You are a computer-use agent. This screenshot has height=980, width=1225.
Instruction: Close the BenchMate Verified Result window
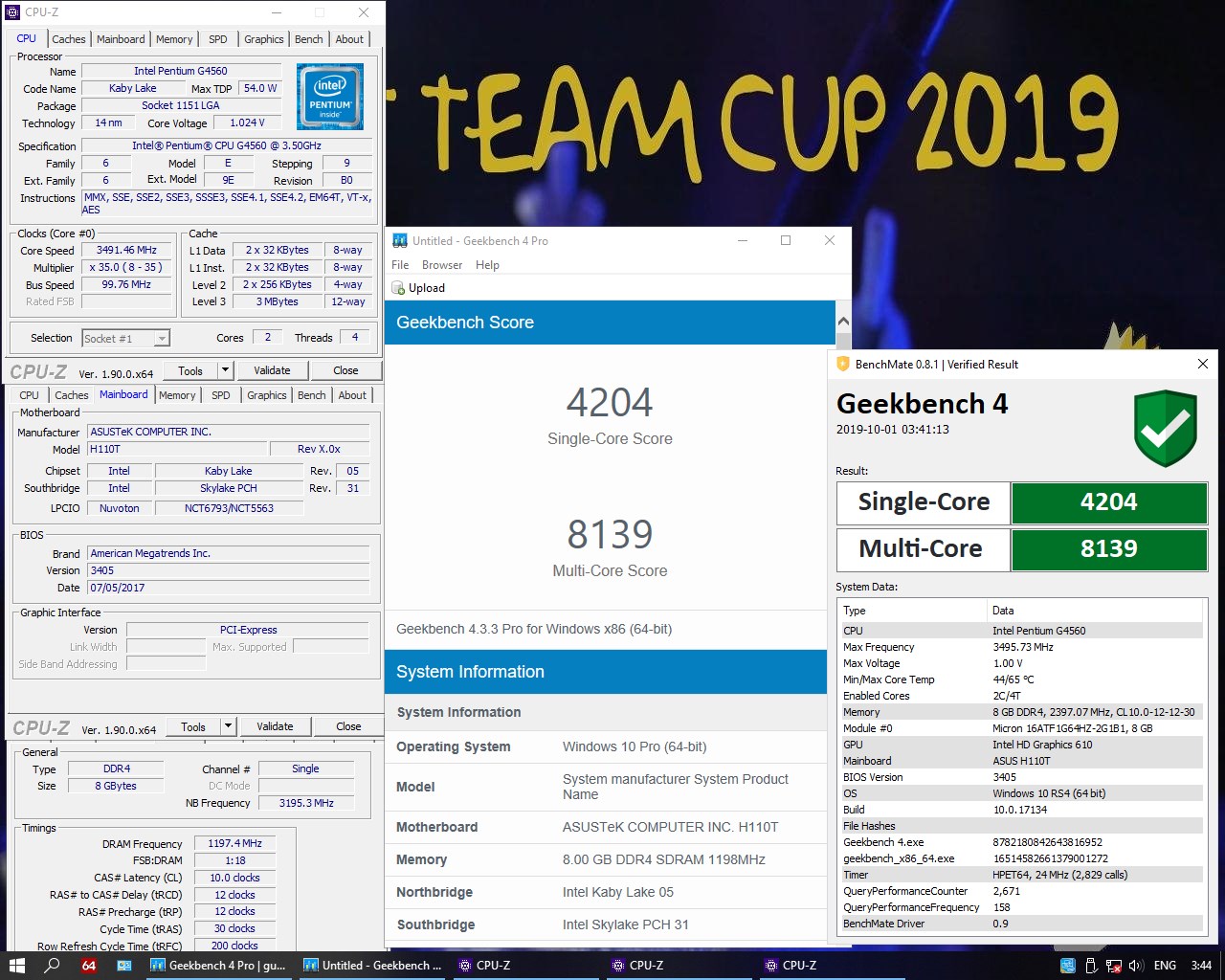(x=1203, y=364)
